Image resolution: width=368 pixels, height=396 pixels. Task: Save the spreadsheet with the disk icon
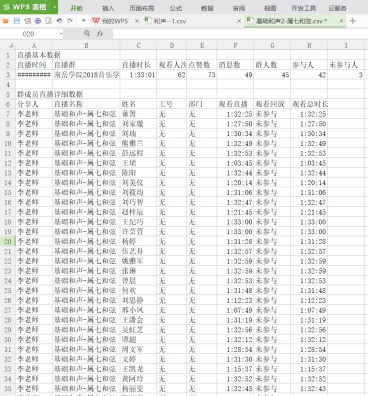point(17,21)
